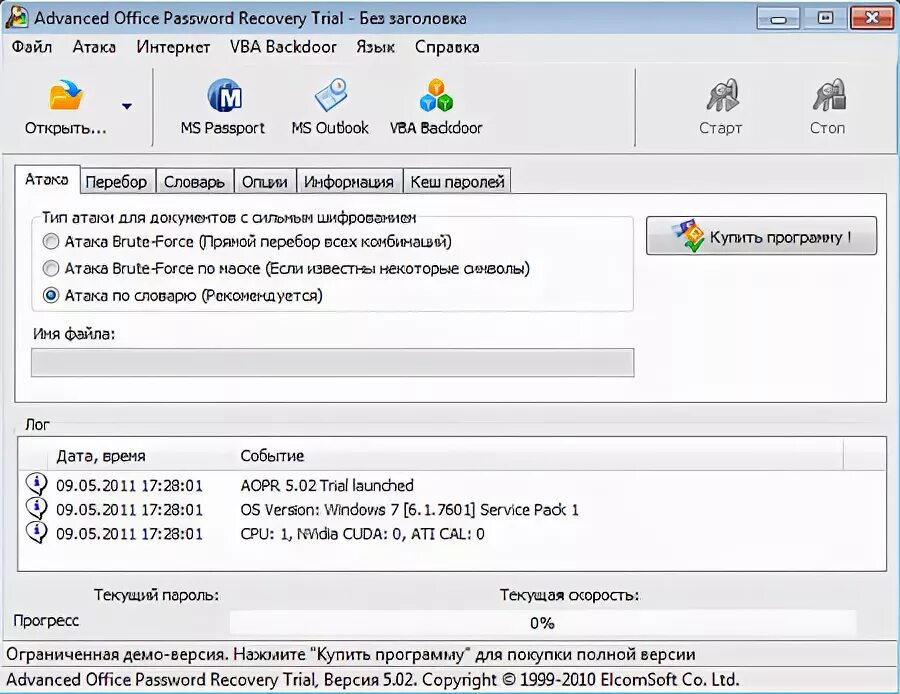Minimize the window

778,19
